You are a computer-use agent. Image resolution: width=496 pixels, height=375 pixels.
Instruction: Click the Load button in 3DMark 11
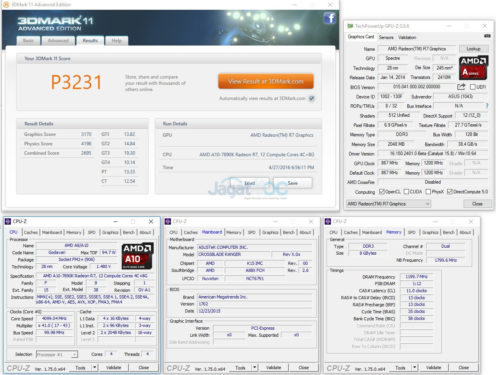pyautogui.click(x=250, y=183)
